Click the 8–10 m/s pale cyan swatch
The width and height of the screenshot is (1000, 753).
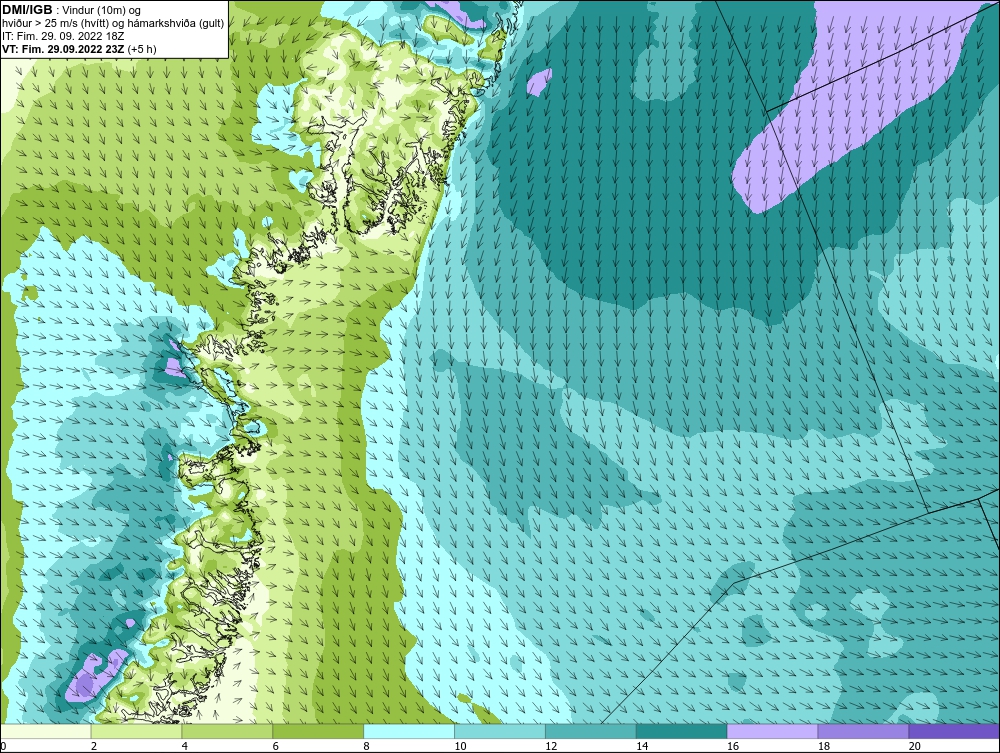(x=409, y=731)
